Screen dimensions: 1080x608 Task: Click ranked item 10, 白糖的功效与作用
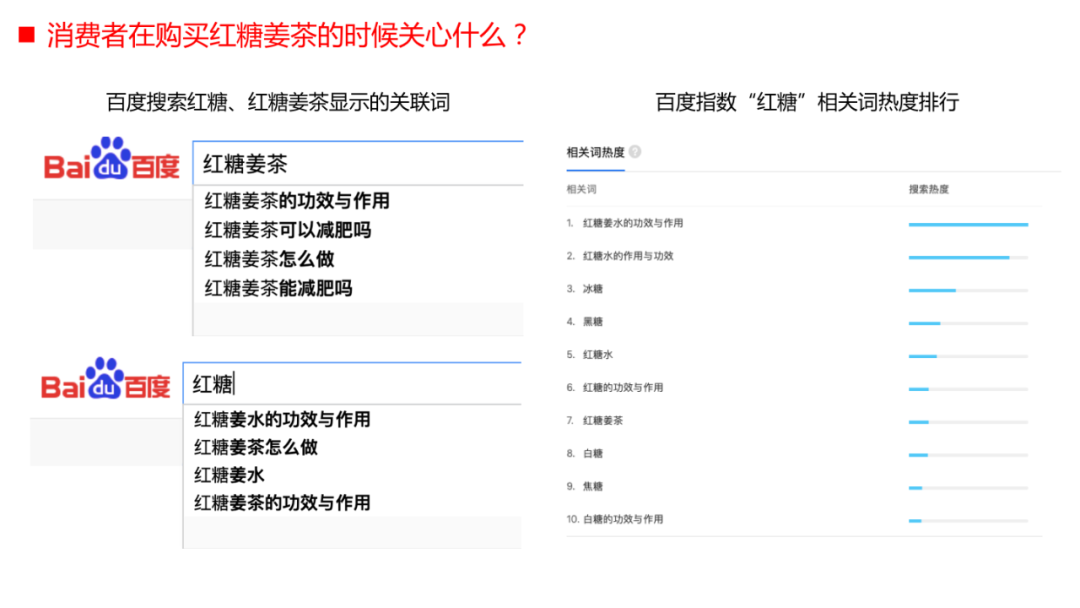pos(623,520)
